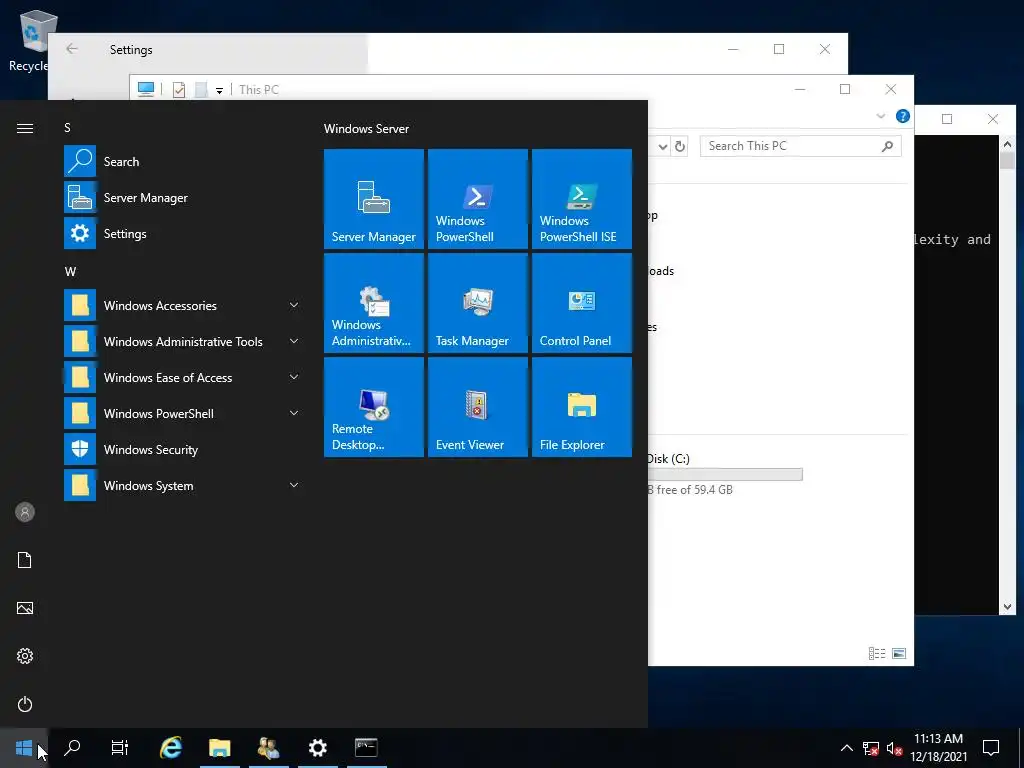Go back in the Settings window
1024x768 pixels.
coord(72,49)
